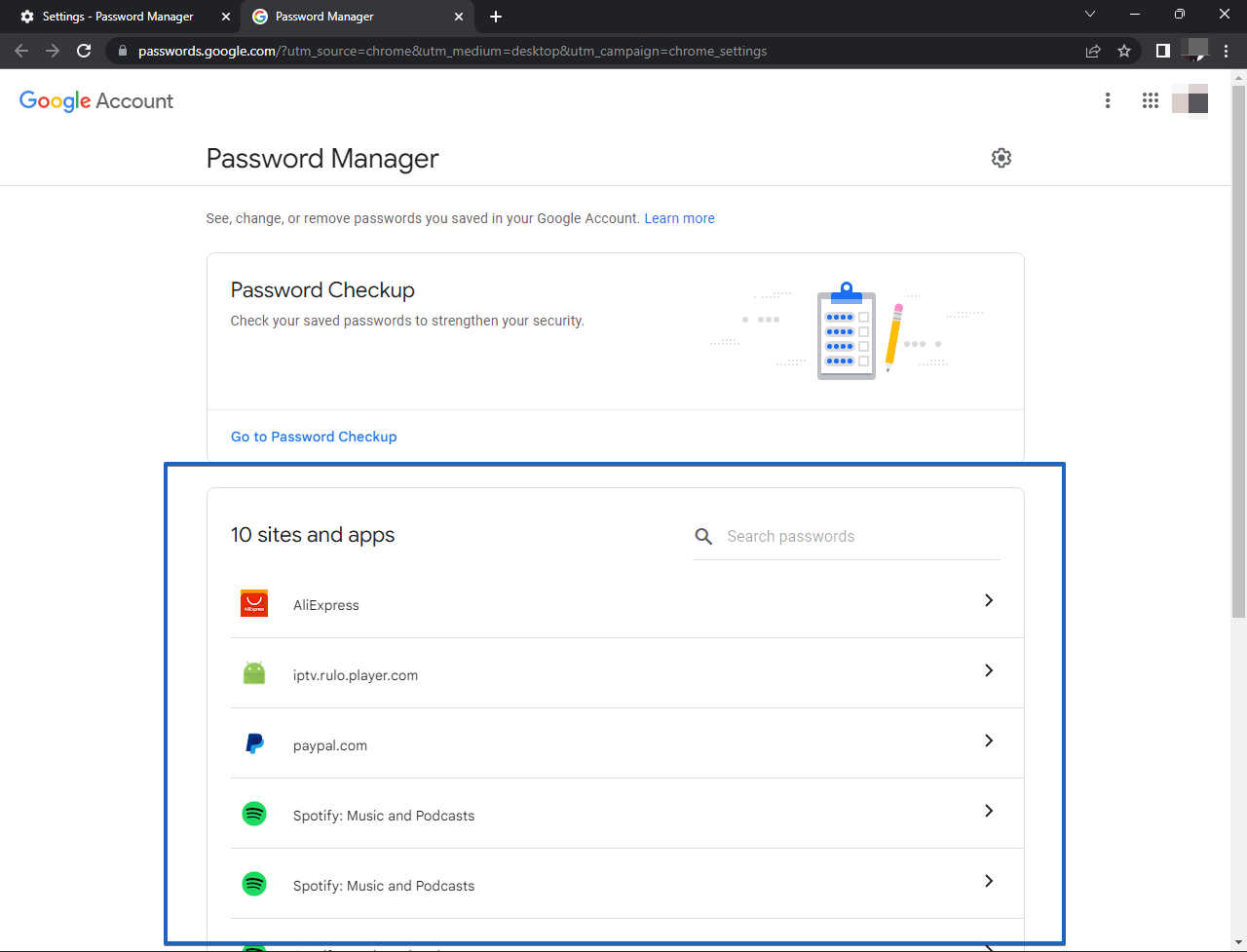
Task: Switch to Settings - Password Manager tab
Action: pyautogui.click(x=117, y=17)
